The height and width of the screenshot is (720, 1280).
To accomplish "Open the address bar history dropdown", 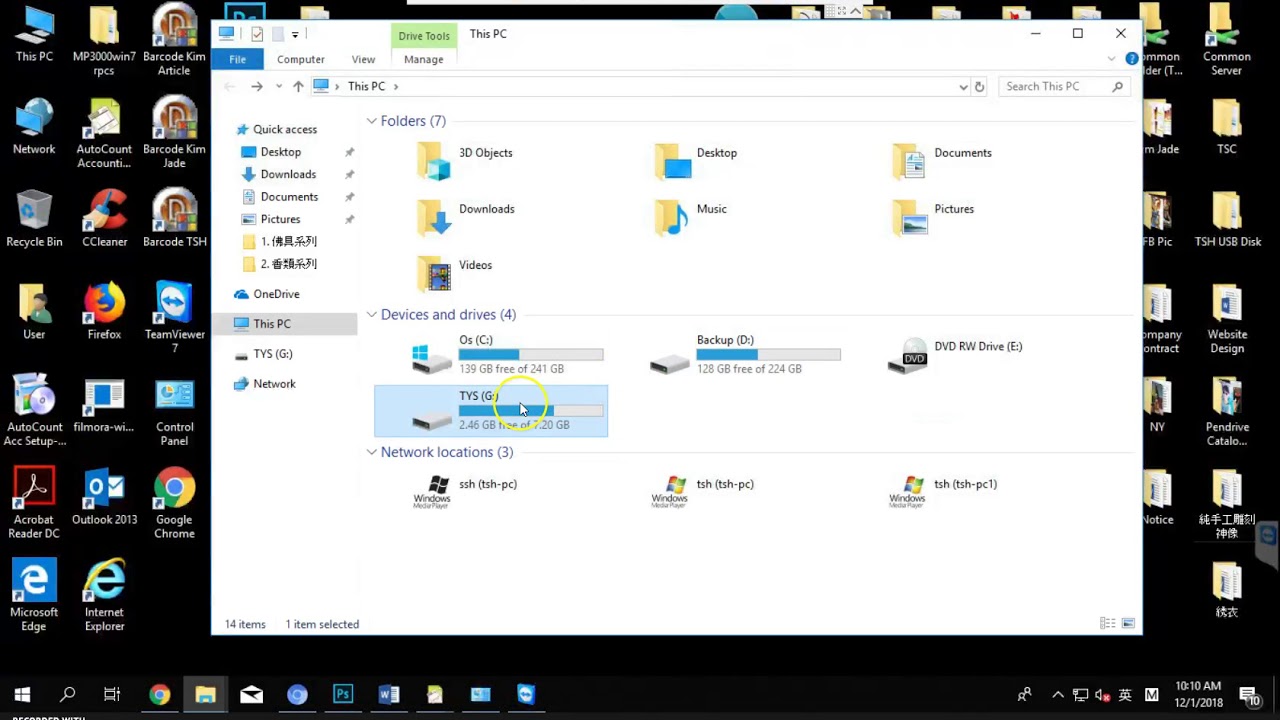I will pyautogui.click(x=963, y=87).
